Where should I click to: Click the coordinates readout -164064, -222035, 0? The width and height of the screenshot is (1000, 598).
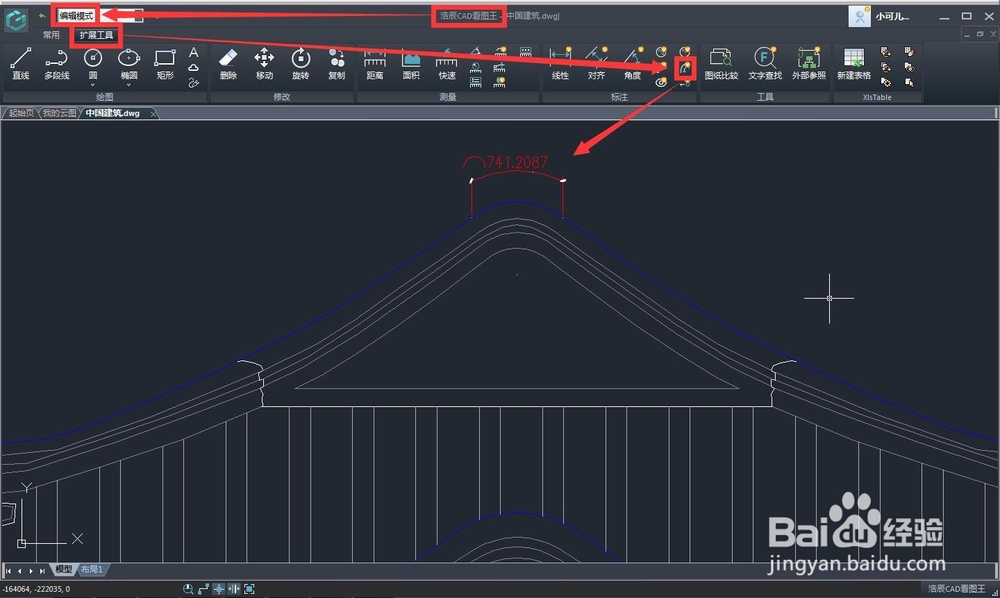[36, 589]
